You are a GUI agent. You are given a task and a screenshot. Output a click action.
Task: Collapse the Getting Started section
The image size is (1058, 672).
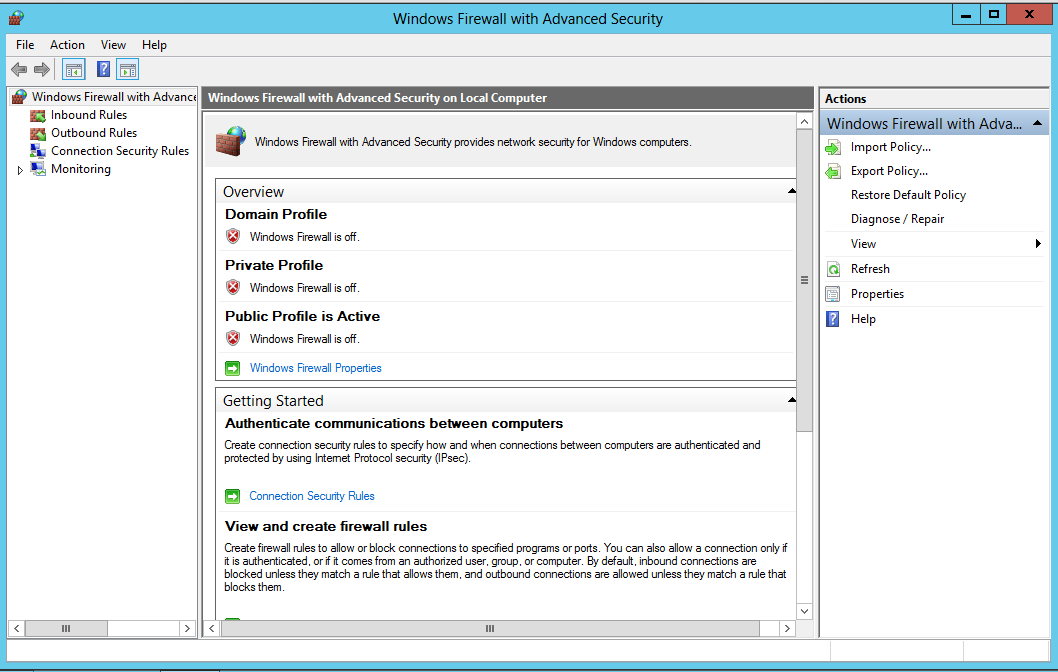click(791, 401)
